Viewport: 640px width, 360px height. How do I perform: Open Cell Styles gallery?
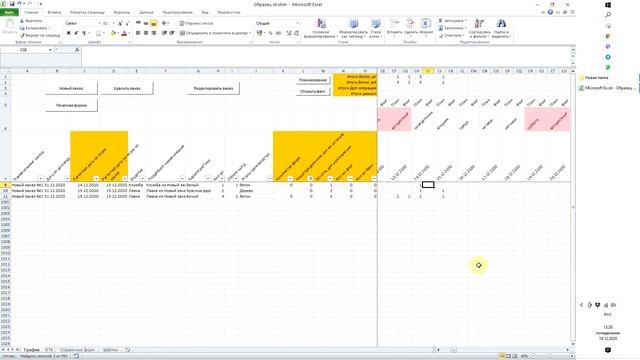coord(375,28)
